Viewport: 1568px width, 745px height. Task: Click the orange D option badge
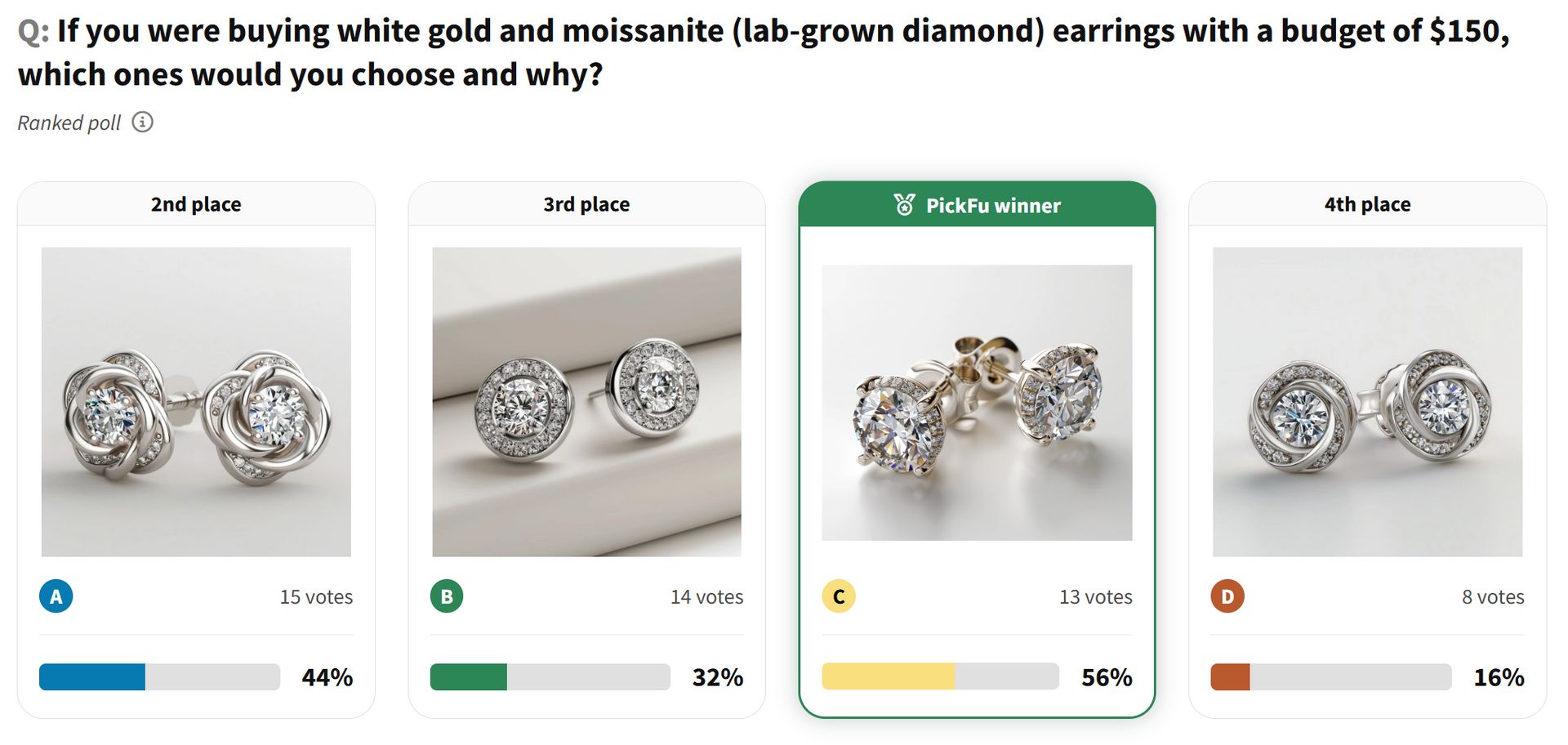click(x=1227, y=596)
